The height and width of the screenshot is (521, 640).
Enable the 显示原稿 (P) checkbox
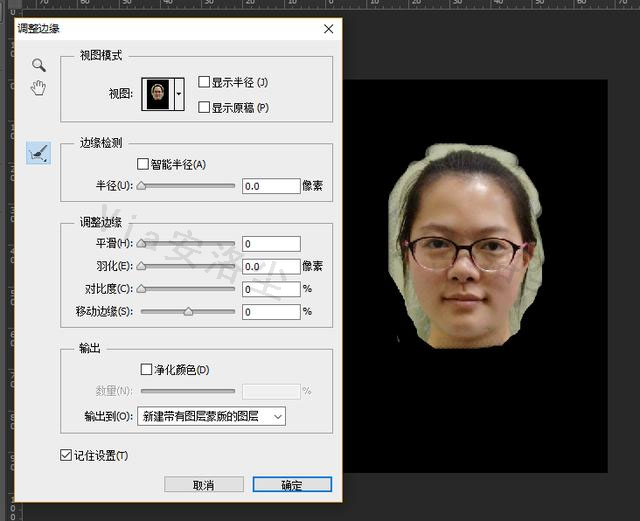pos(204,107)
